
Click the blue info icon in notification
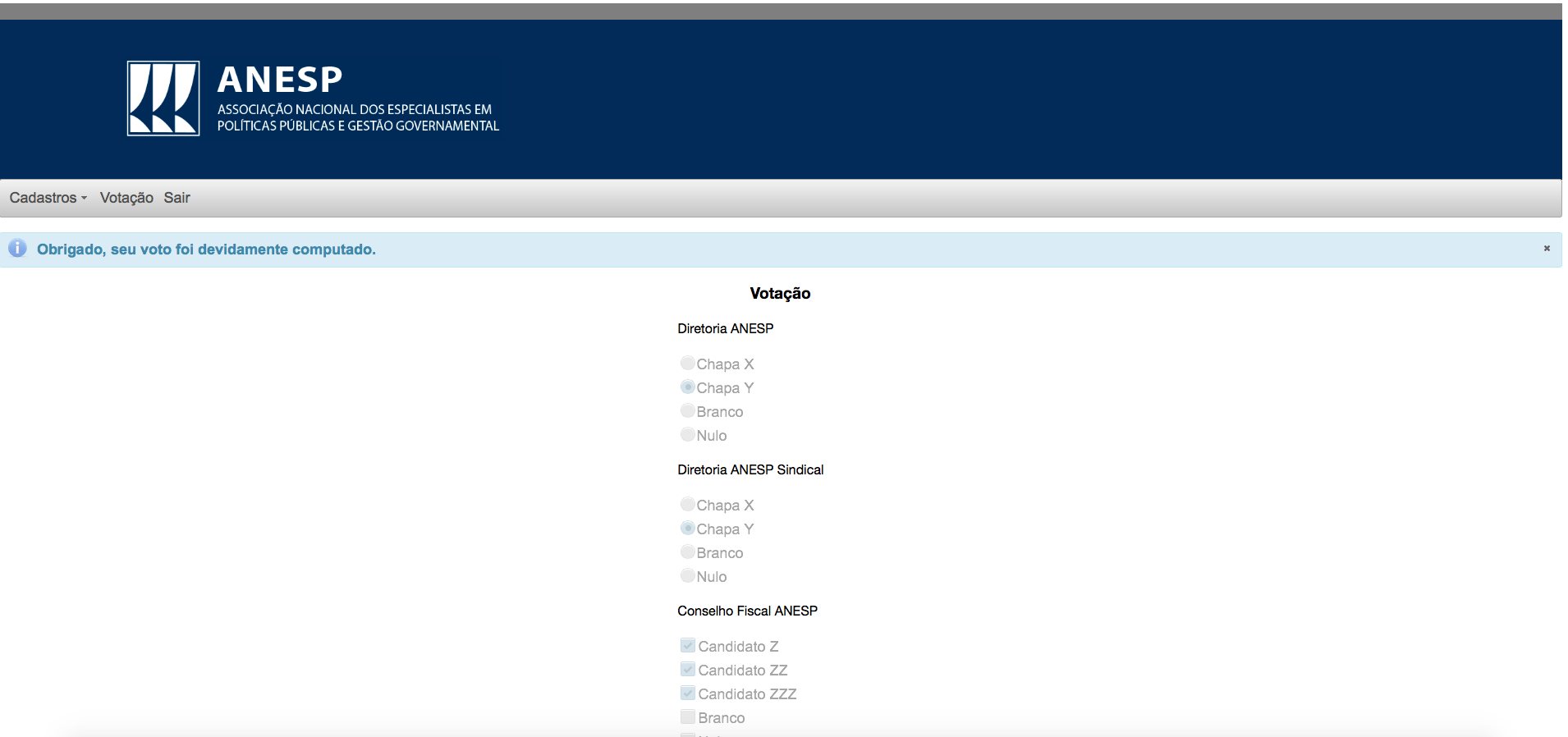(17, 248)
